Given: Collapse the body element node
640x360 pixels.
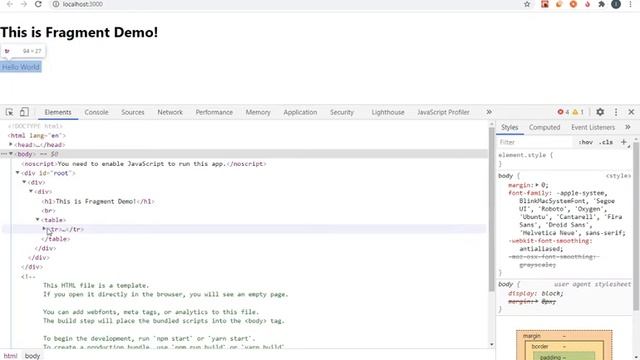Looking at the screenshot, I should point(11,154).
